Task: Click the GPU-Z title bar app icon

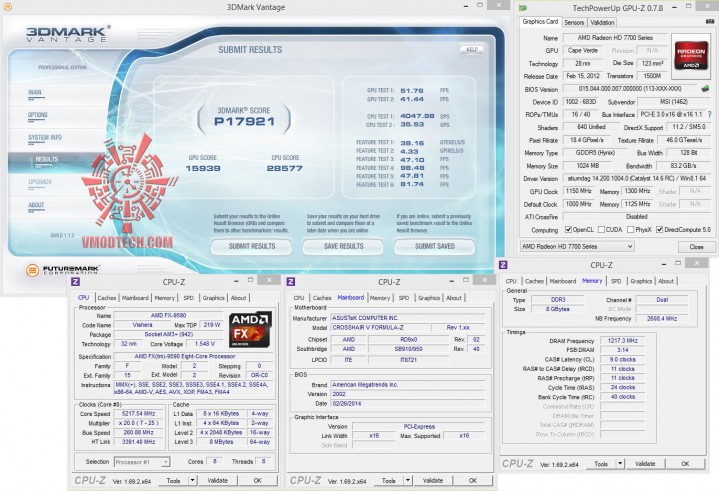Action: point(523,8)
